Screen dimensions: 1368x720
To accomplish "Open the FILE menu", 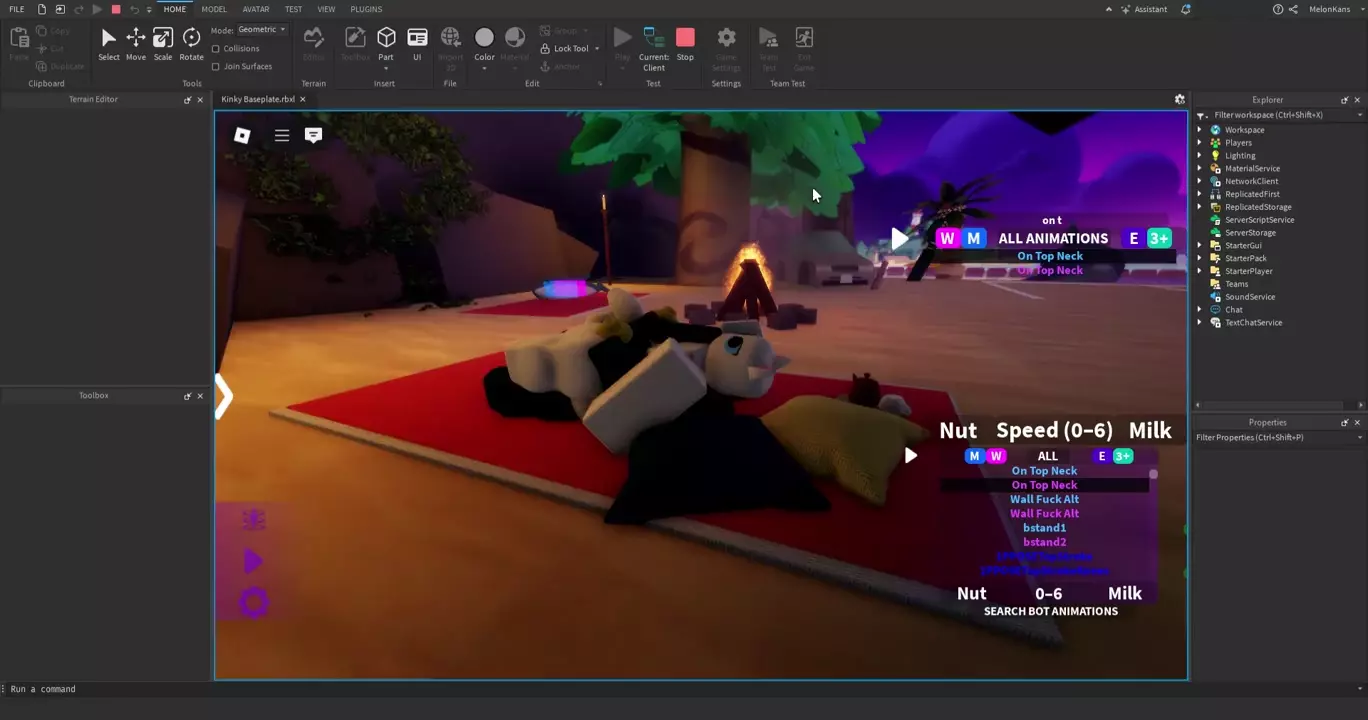I will (x=17, y=9).
